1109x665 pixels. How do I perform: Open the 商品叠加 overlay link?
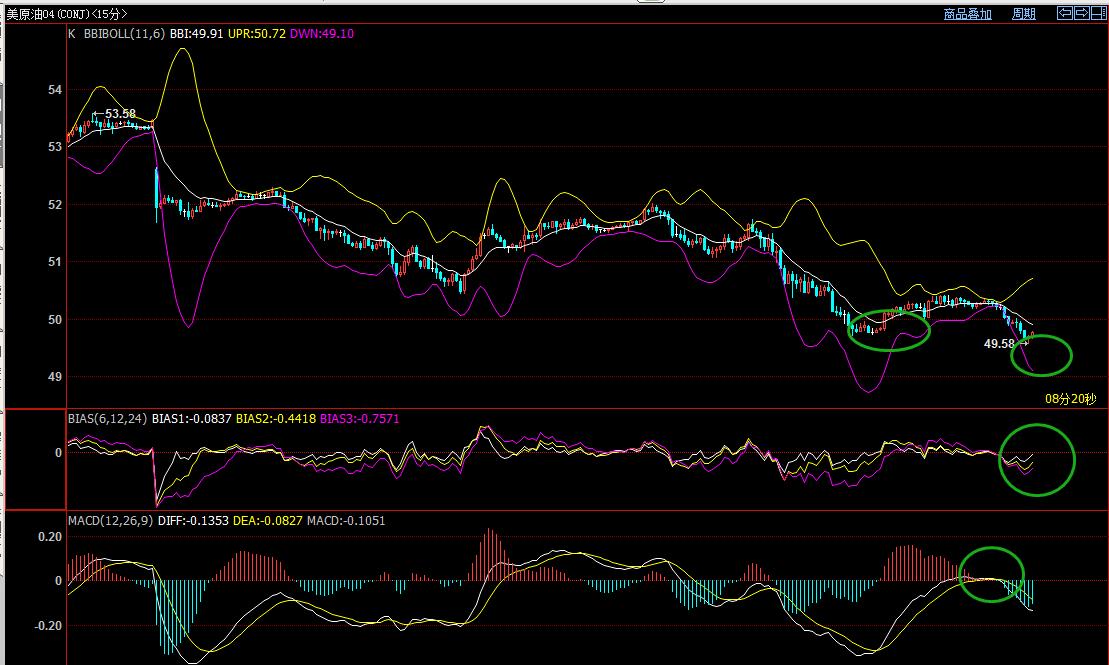(967, 14)
